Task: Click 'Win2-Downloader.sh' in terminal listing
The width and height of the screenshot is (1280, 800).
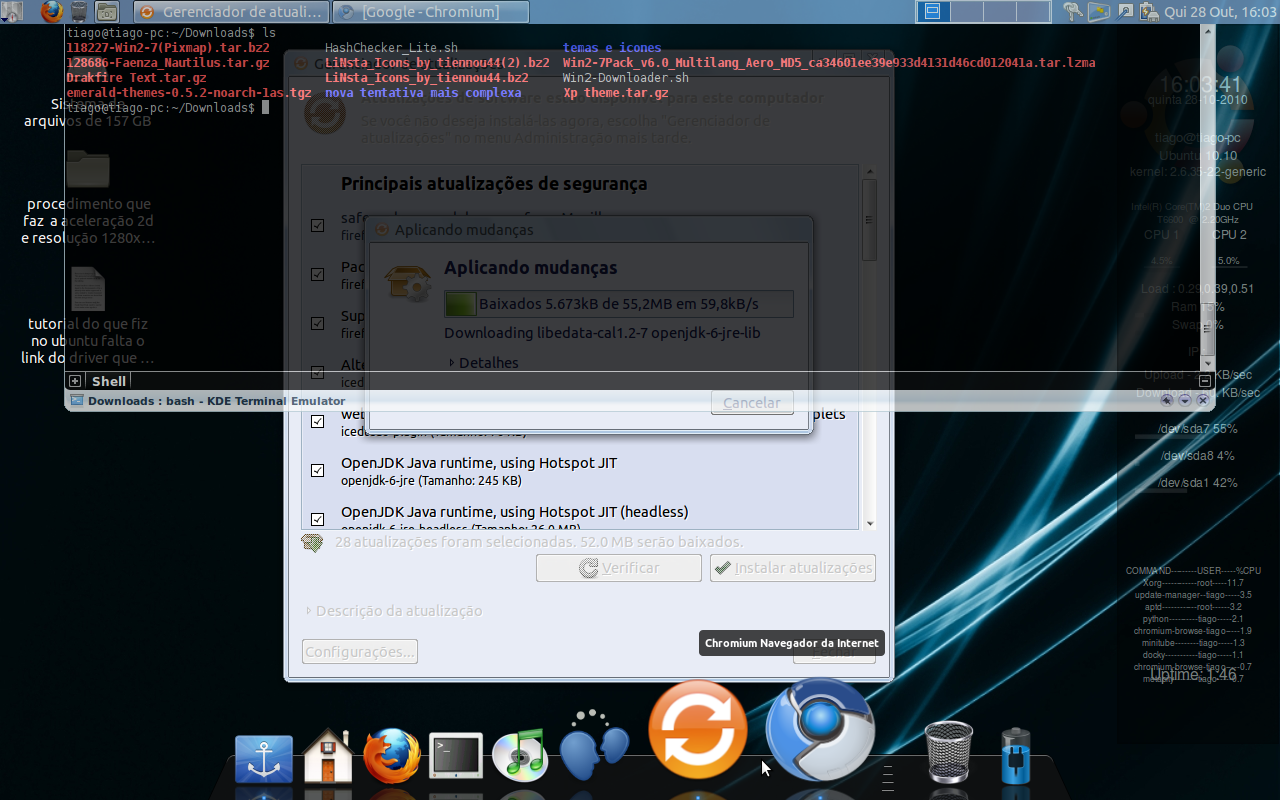Action: pyautogui.click(x=626, y=78)
